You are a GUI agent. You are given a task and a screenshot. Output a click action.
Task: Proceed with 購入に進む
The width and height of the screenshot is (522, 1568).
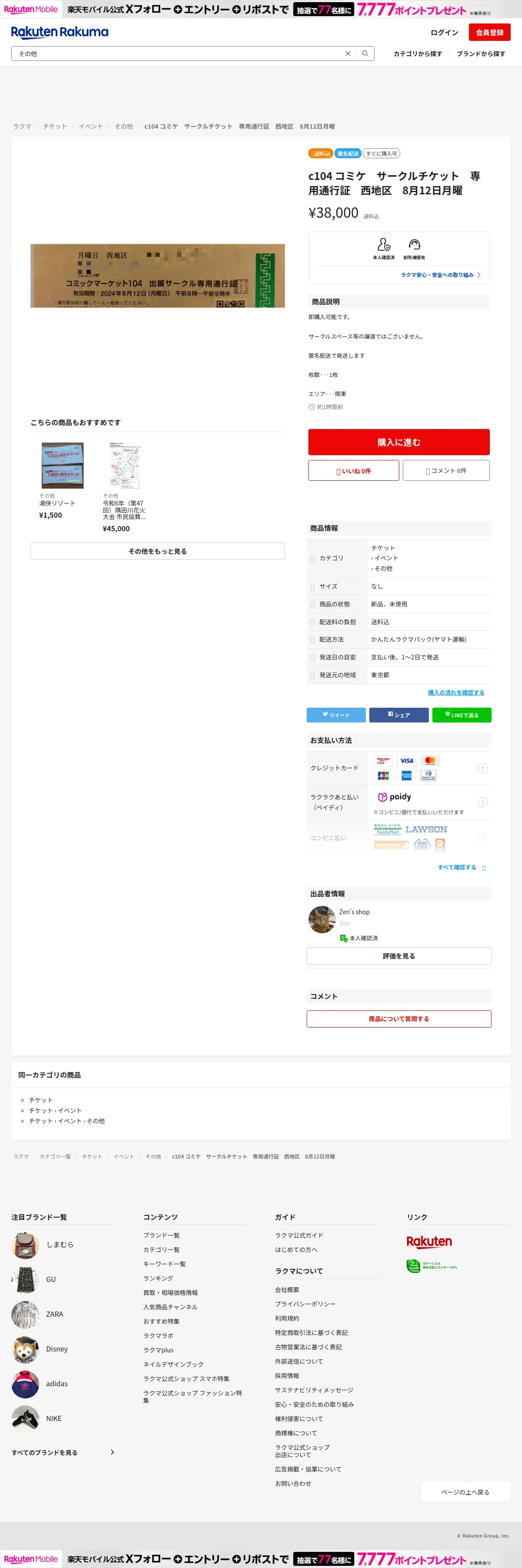pos(399,442)
